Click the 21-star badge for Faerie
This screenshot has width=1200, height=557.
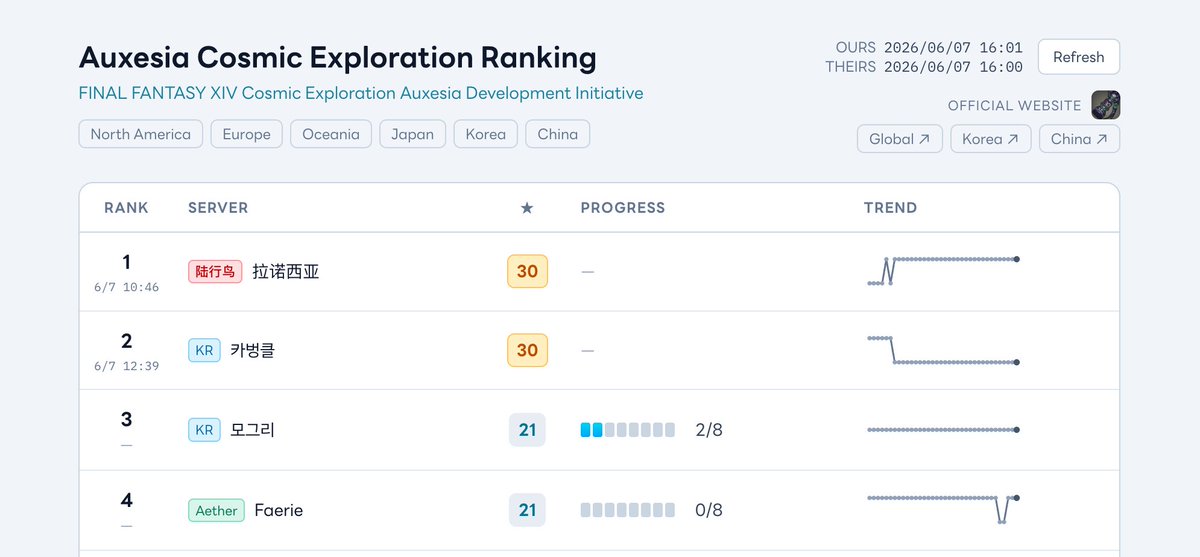tap(527, 510)
